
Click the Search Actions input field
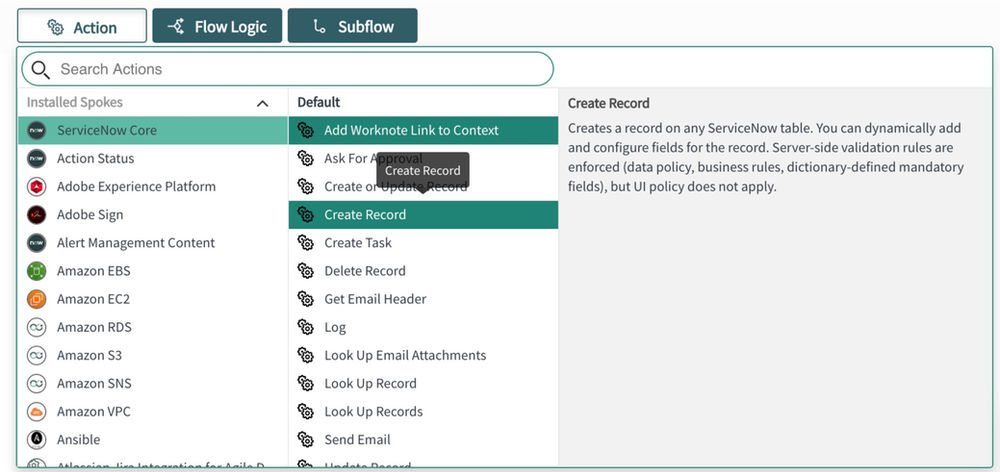[288, 69]
